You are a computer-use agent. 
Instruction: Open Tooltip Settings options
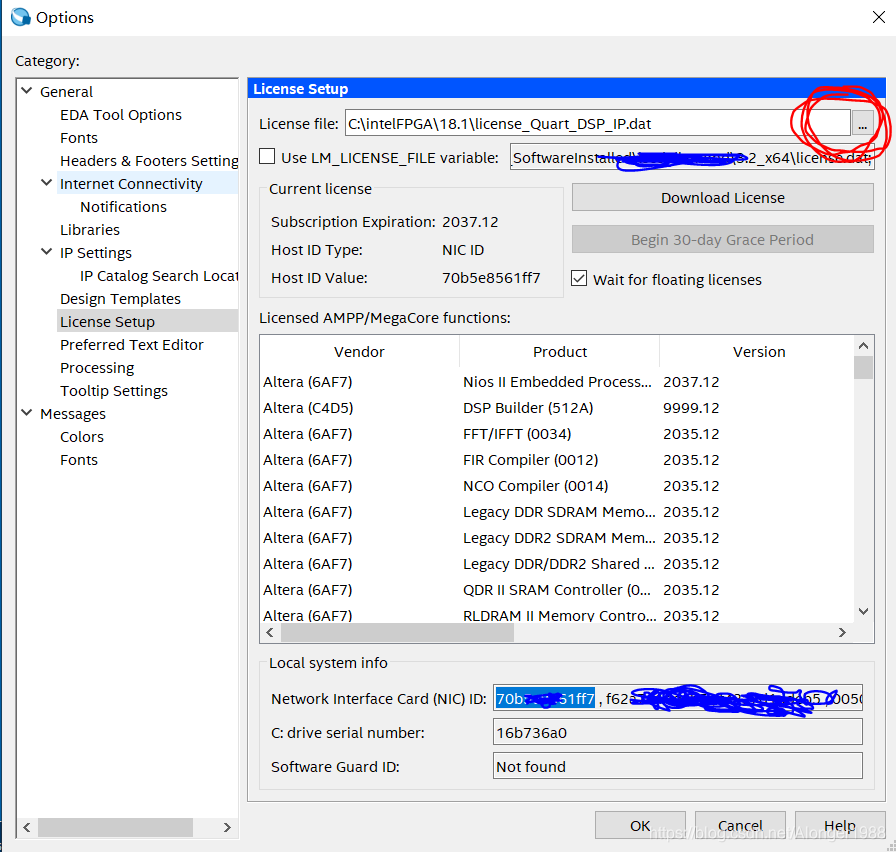tap(114, 390)
